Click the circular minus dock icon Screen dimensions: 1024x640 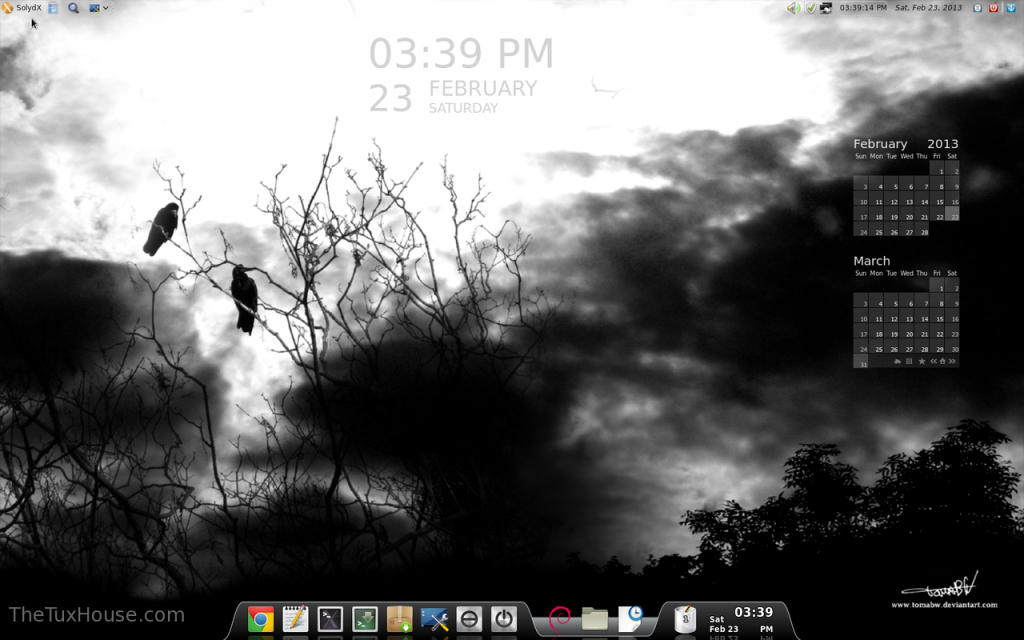[x=469, y=618]
